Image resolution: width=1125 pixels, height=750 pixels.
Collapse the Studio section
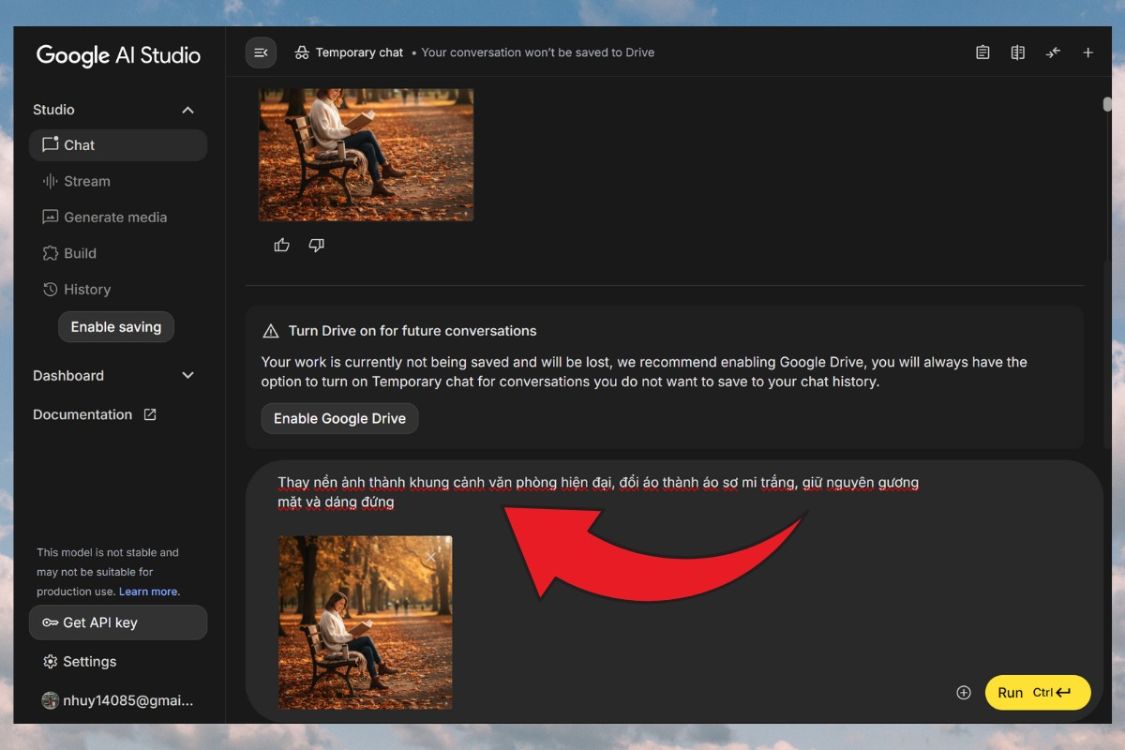(187, 110)
